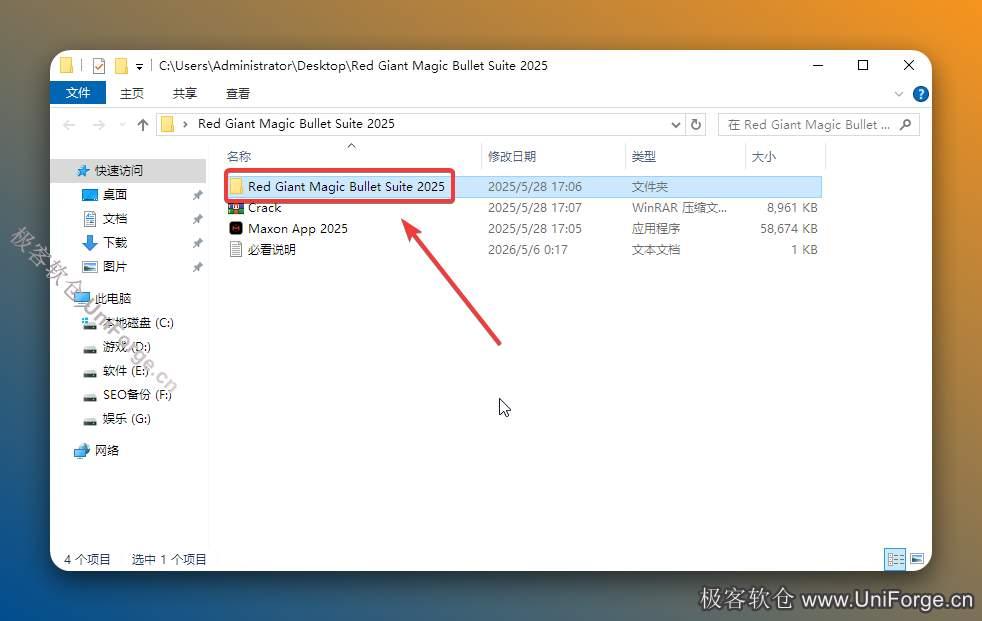The height and width of the screenshot is (621, 982).
Task: Sort by 大小 column header
Action: [x=763, y=157]
